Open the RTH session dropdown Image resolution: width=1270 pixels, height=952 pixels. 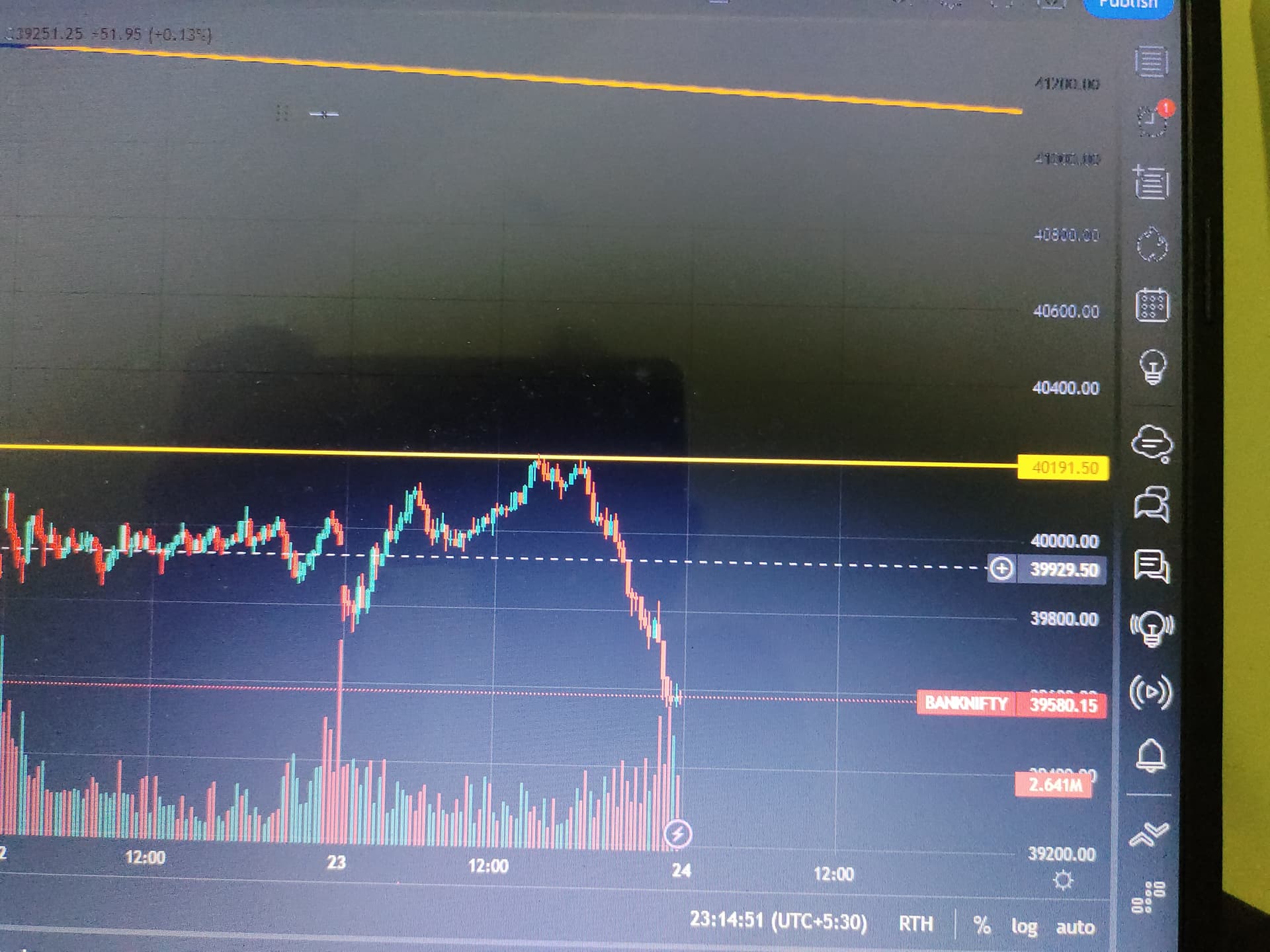pyautogui.click(x=916, y=924)
